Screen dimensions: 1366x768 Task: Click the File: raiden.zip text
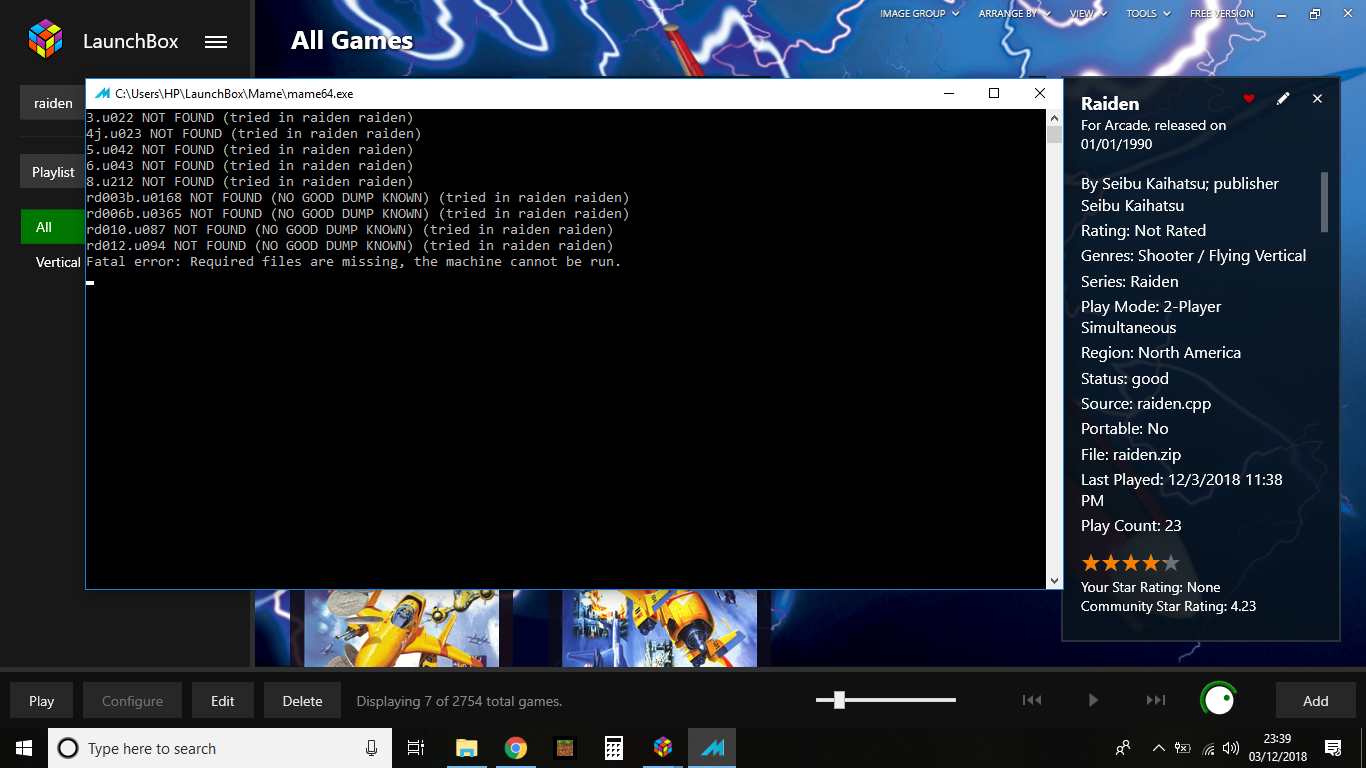[1131, 454]
